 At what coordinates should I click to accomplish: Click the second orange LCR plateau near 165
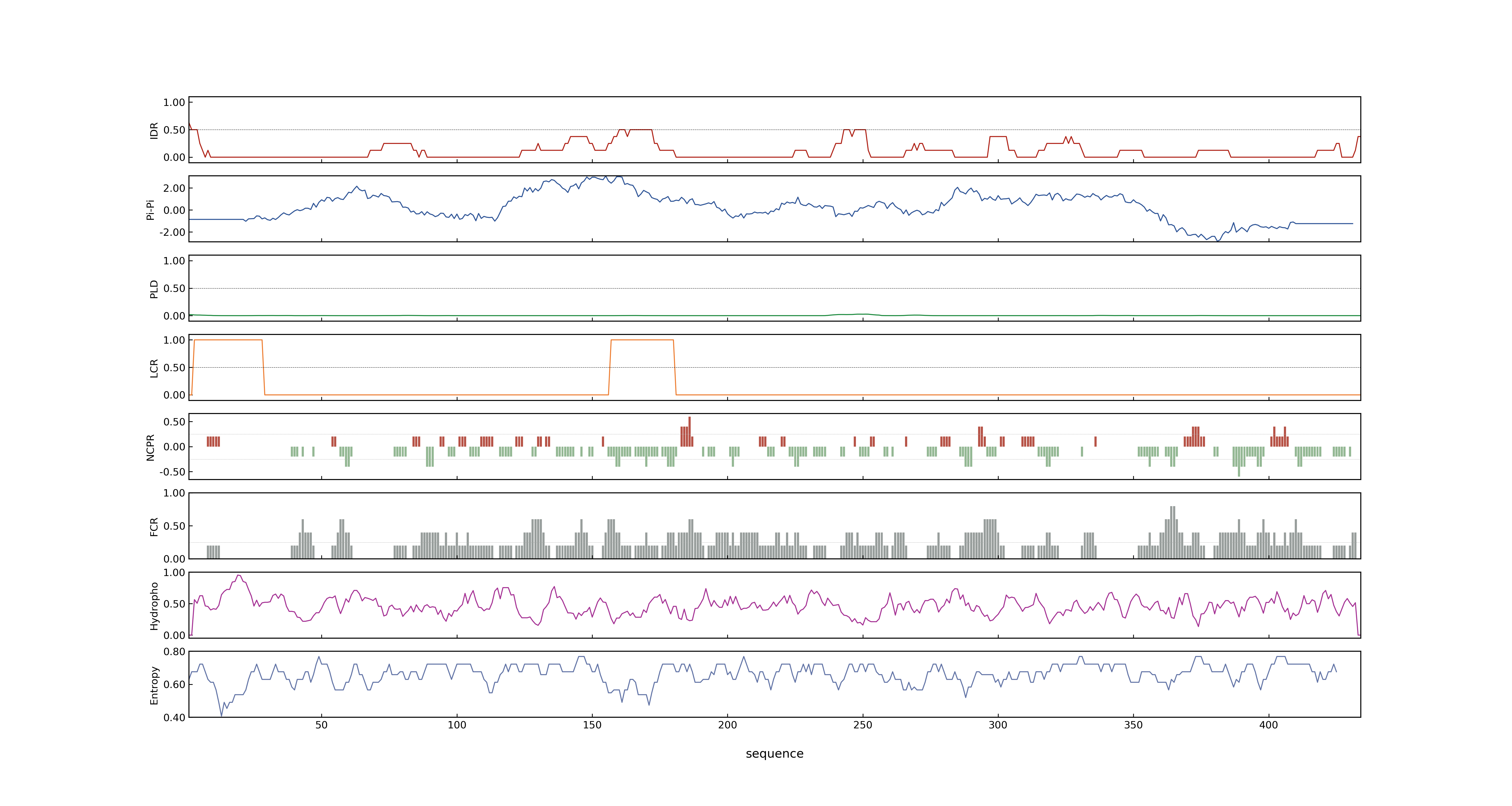pos(642,340)
